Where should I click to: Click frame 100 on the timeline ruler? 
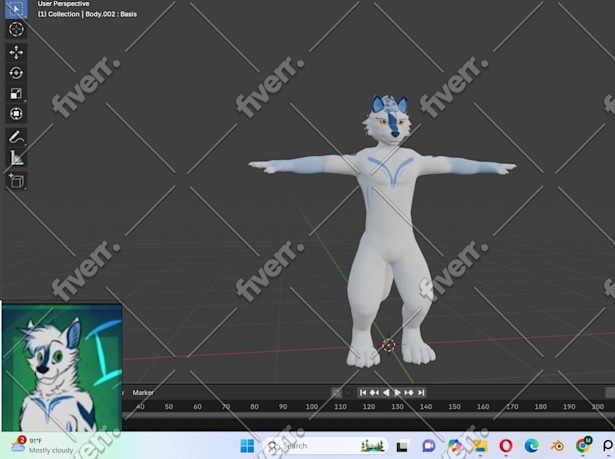pos(312,407)
